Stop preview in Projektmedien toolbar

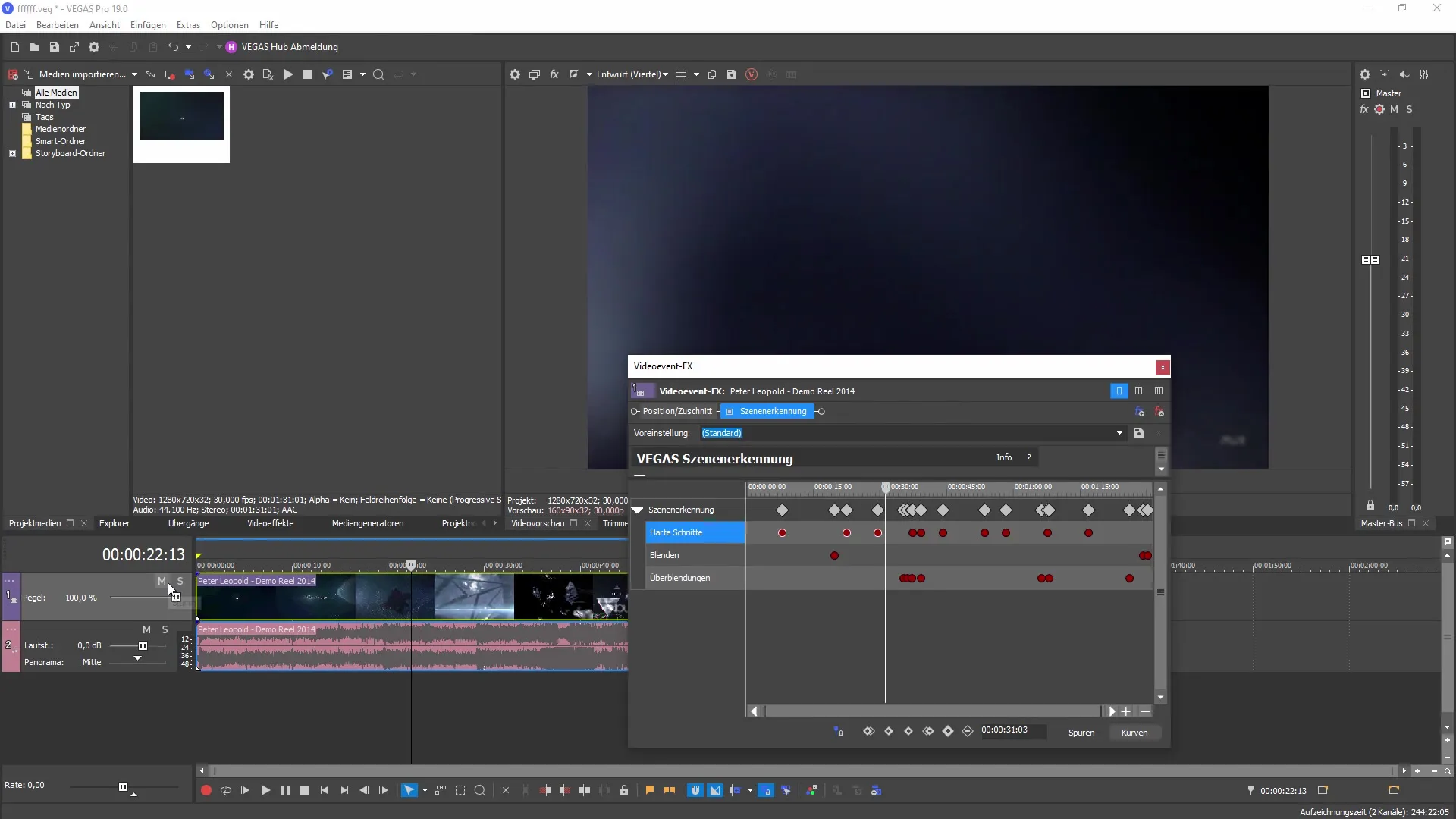click(x=308, y=74)
